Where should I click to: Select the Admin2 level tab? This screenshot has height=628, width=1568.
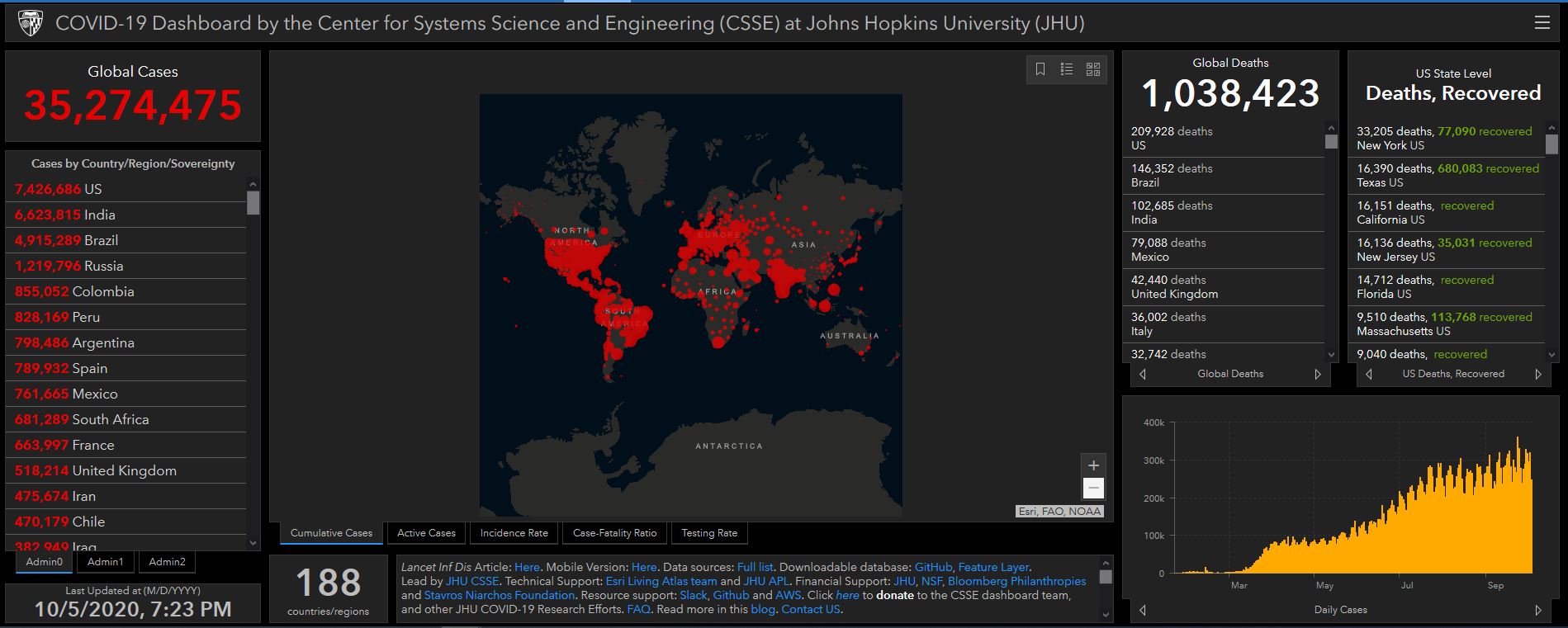167,562
